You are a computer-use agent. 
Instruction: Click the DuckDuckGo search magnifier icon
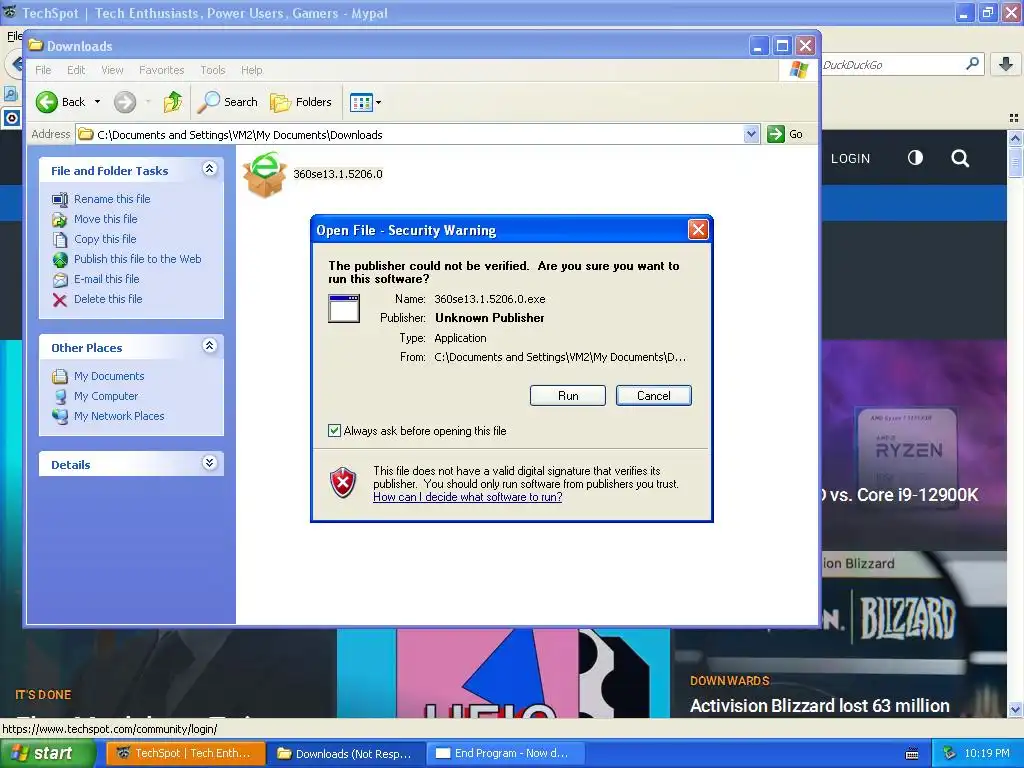tap(972, 63)
